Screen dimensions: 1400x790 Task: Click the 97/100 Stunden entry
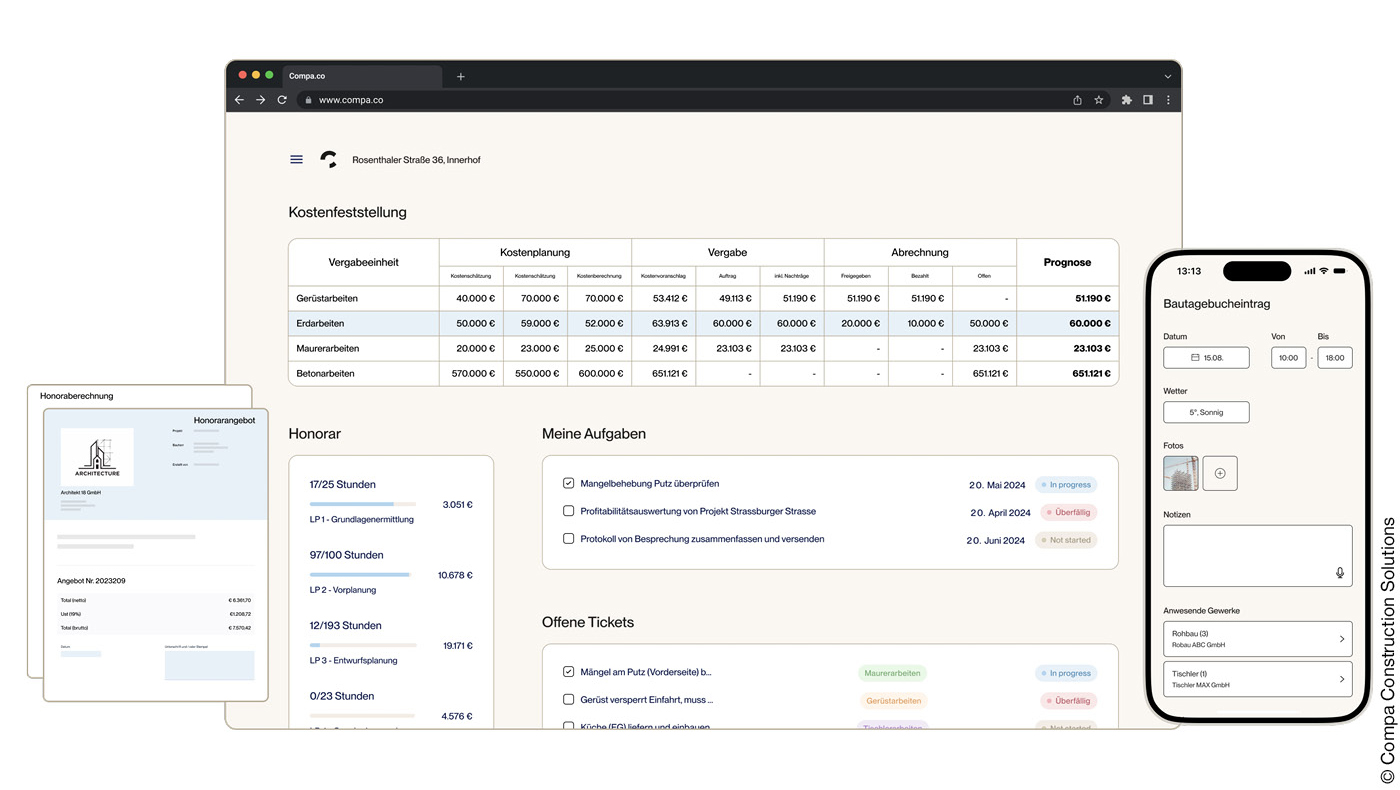346,555
